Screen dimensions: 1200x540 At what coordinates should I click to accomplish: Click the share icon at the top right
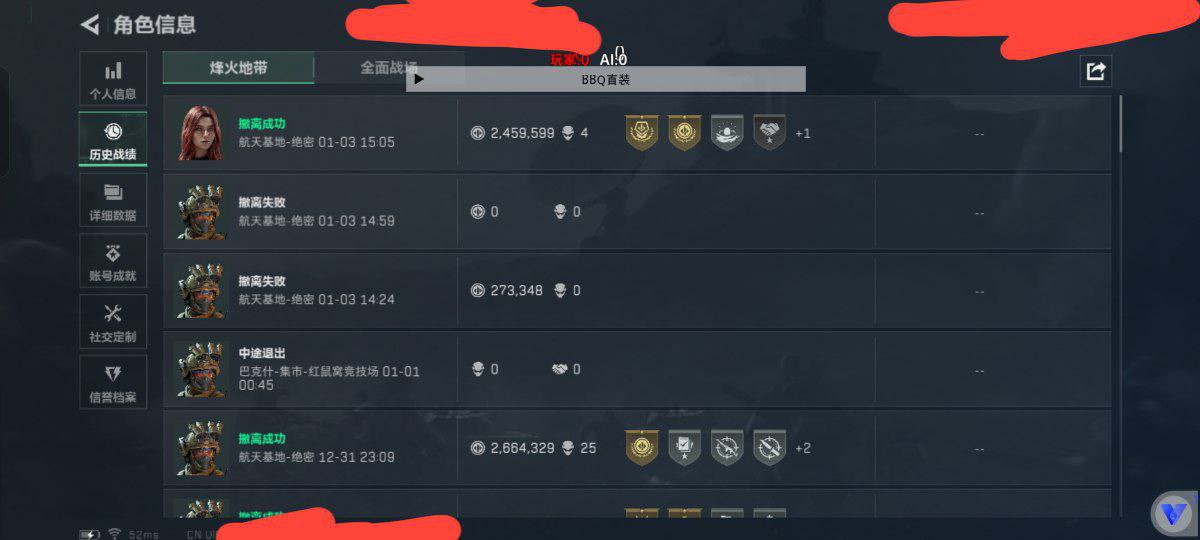pyautogui.click(x=1096, y=70)
